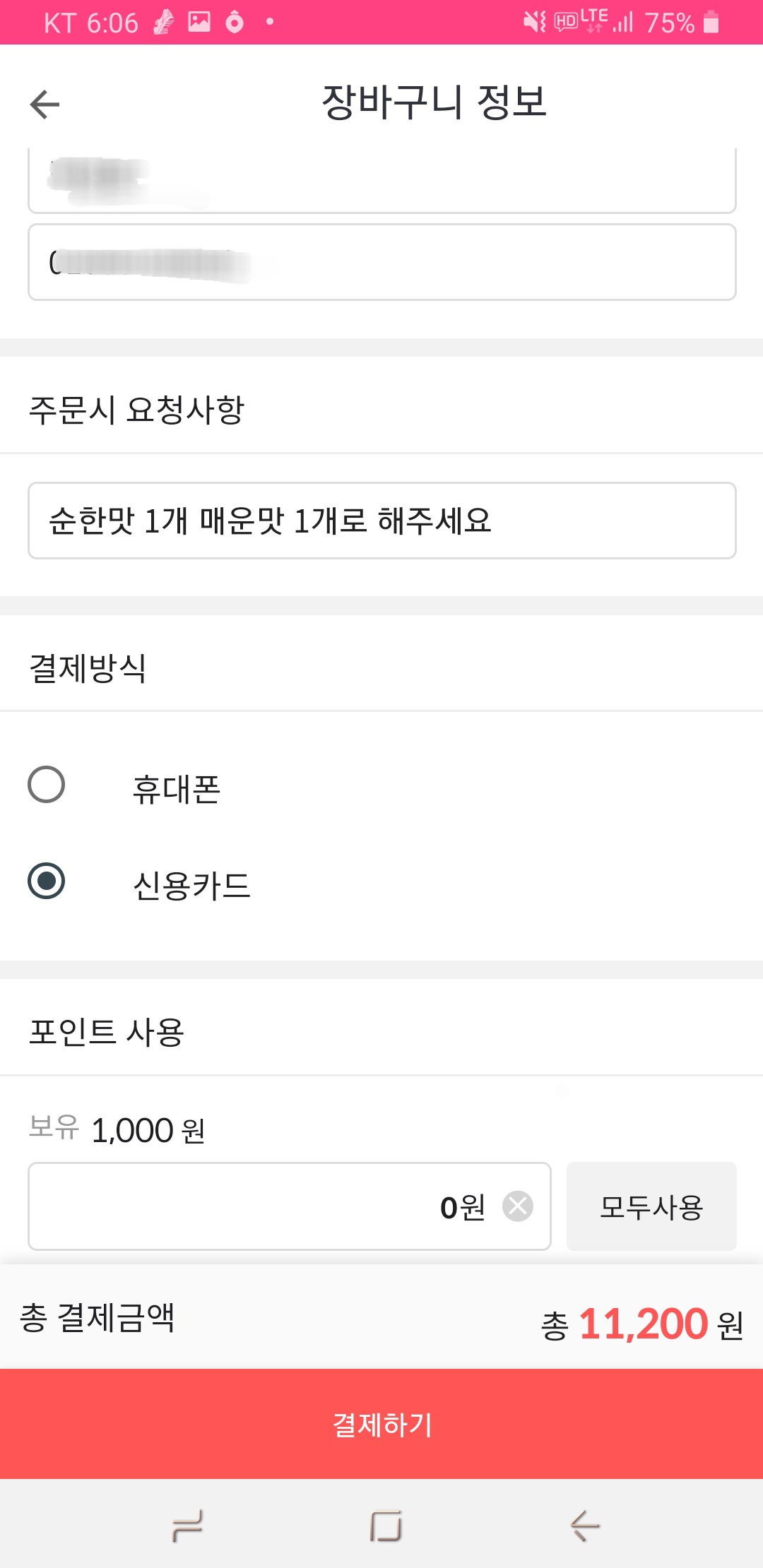Screen dimensions: 763x1568
Task: Focus the points amount input field
Action: pos(290,1206)
